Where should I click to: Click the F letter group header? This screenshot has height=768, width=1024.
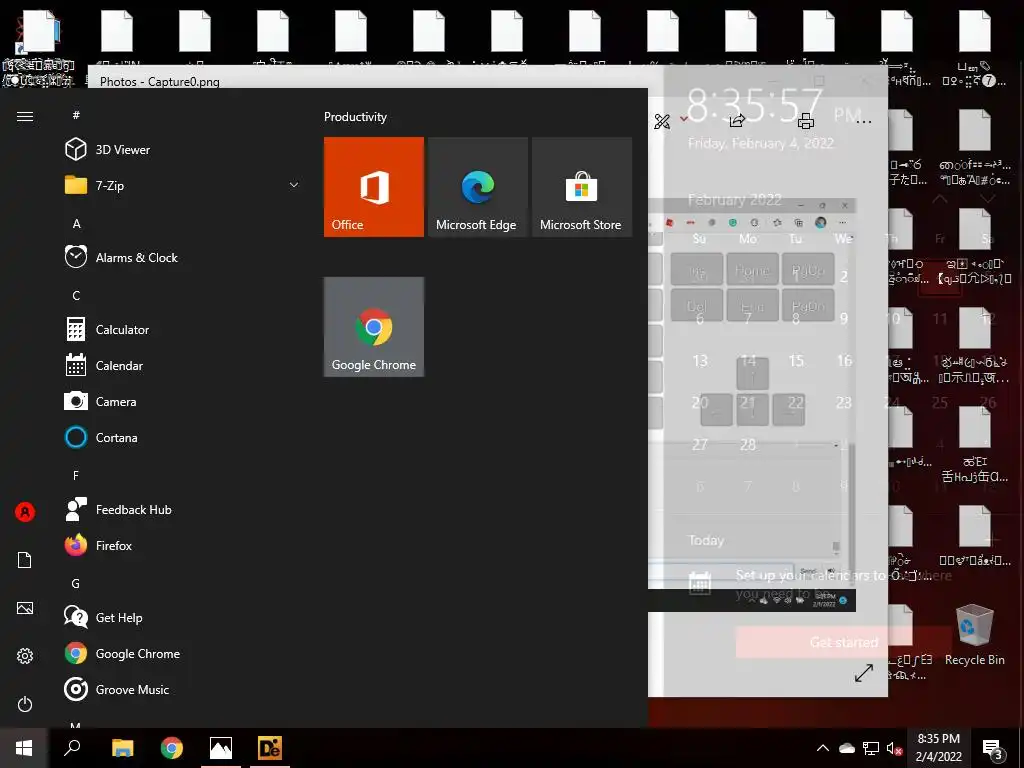76,475
